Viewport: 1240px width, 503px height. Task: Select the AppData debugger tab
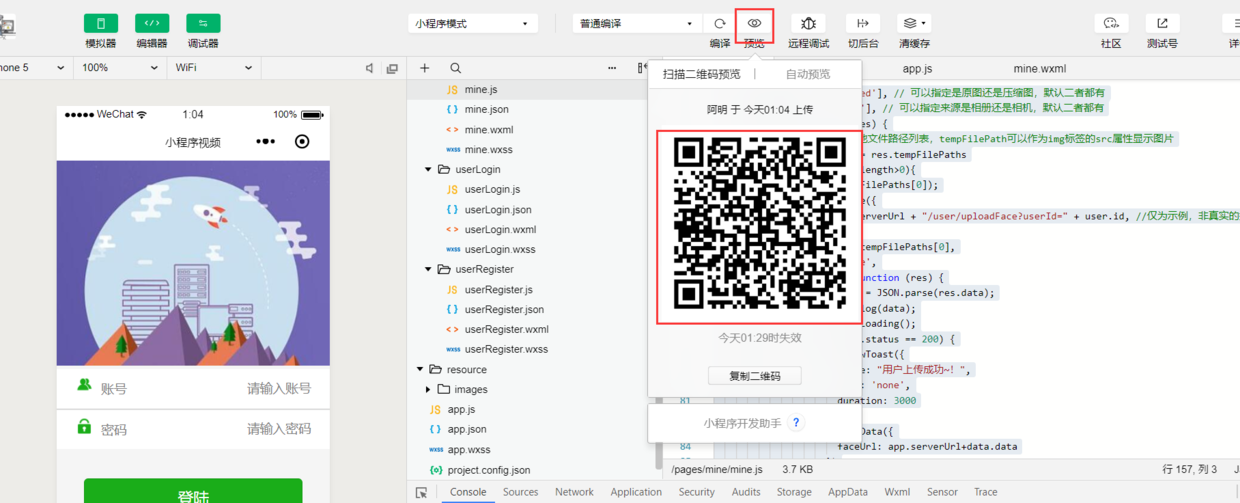(848, 492)
